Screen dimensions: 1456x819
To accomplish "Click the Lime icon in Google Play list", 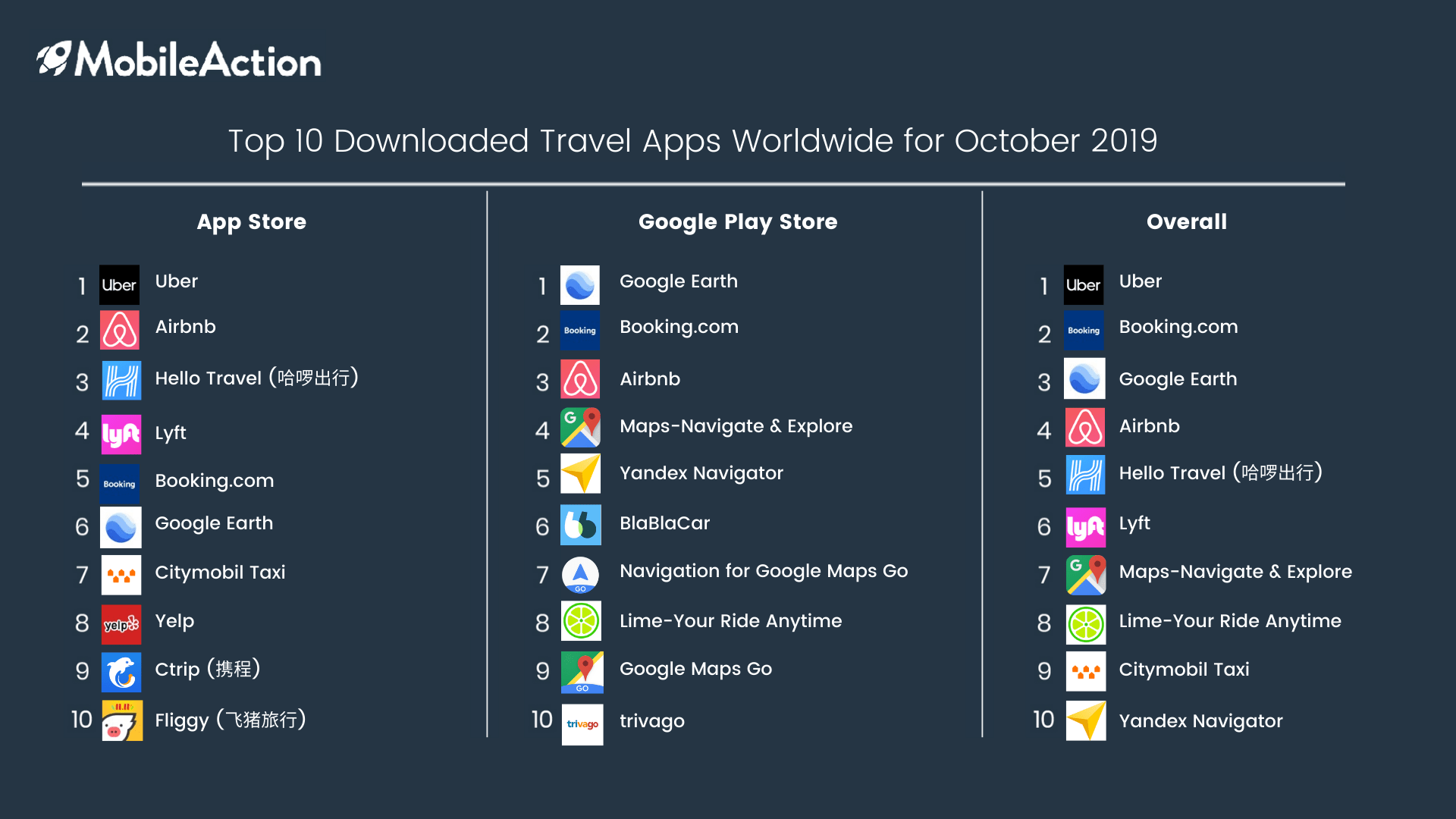I will point(582,621).
